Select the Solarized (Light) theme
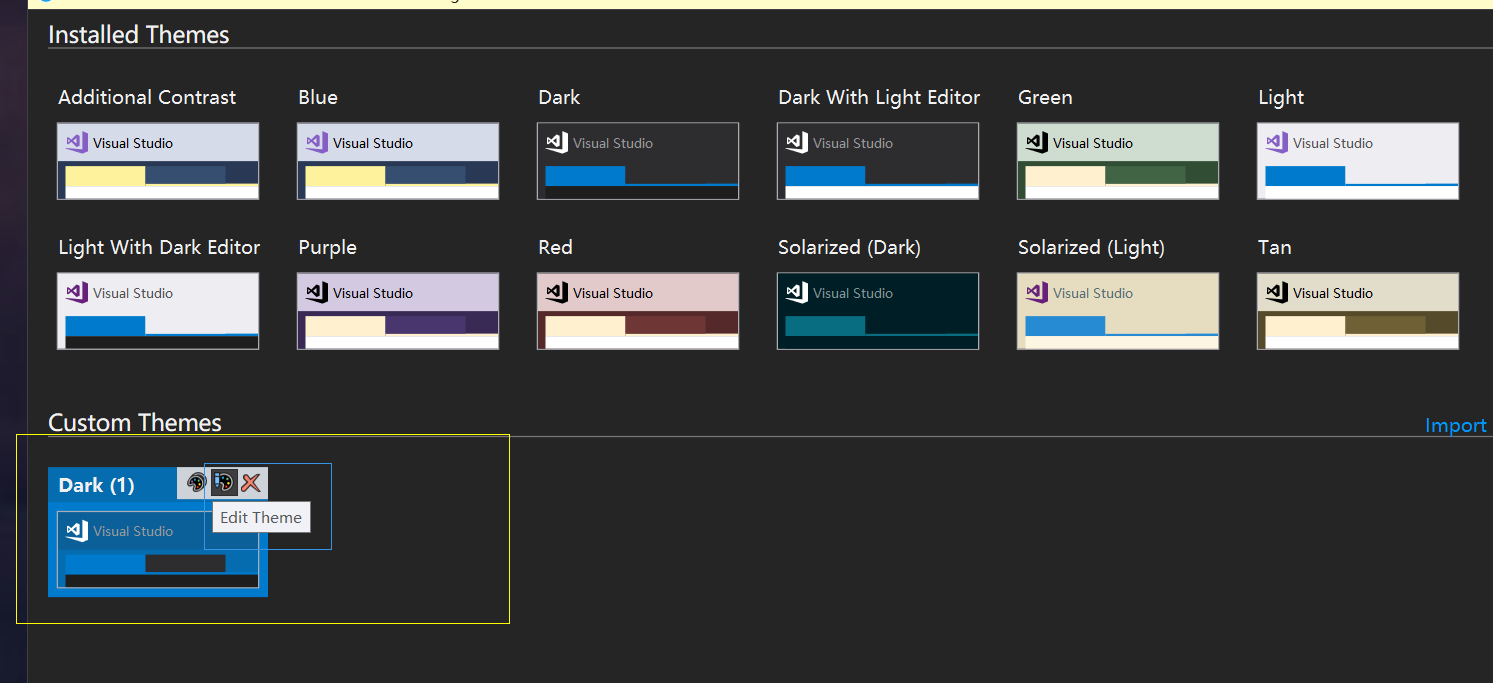This screenshot has width=1493, height=683. [1117, 310]
